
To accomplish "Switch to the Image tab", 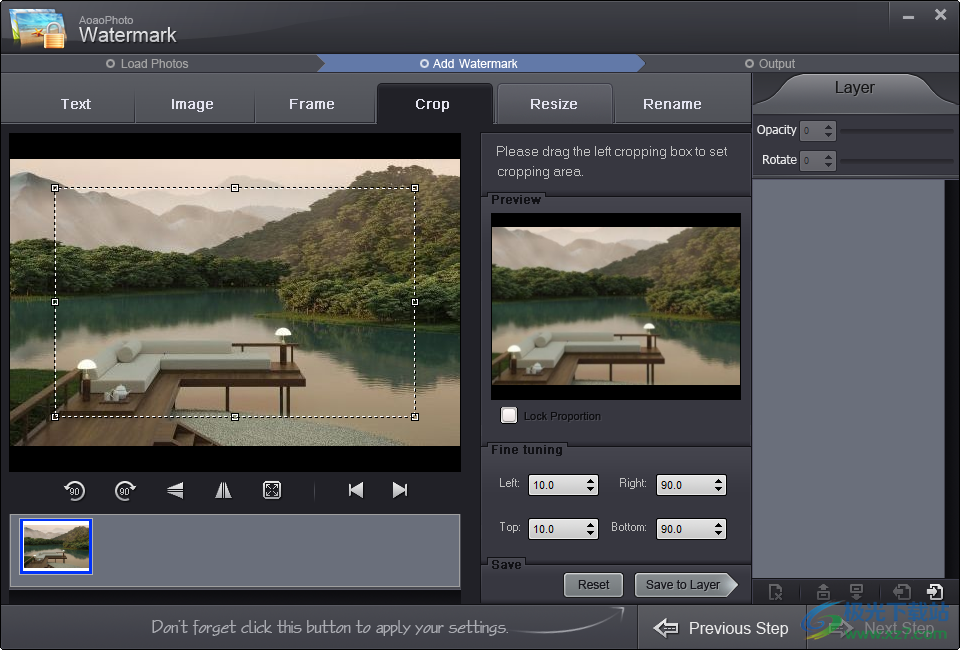I will pyautogui.click(x=192, y=104).
